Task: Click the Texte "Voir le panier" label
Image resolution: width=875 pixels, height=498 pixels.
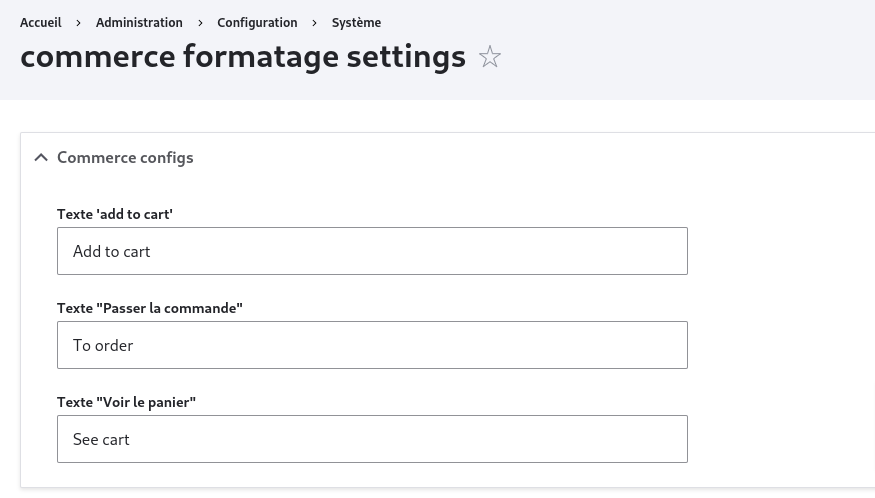Action: tap(126, 402)
